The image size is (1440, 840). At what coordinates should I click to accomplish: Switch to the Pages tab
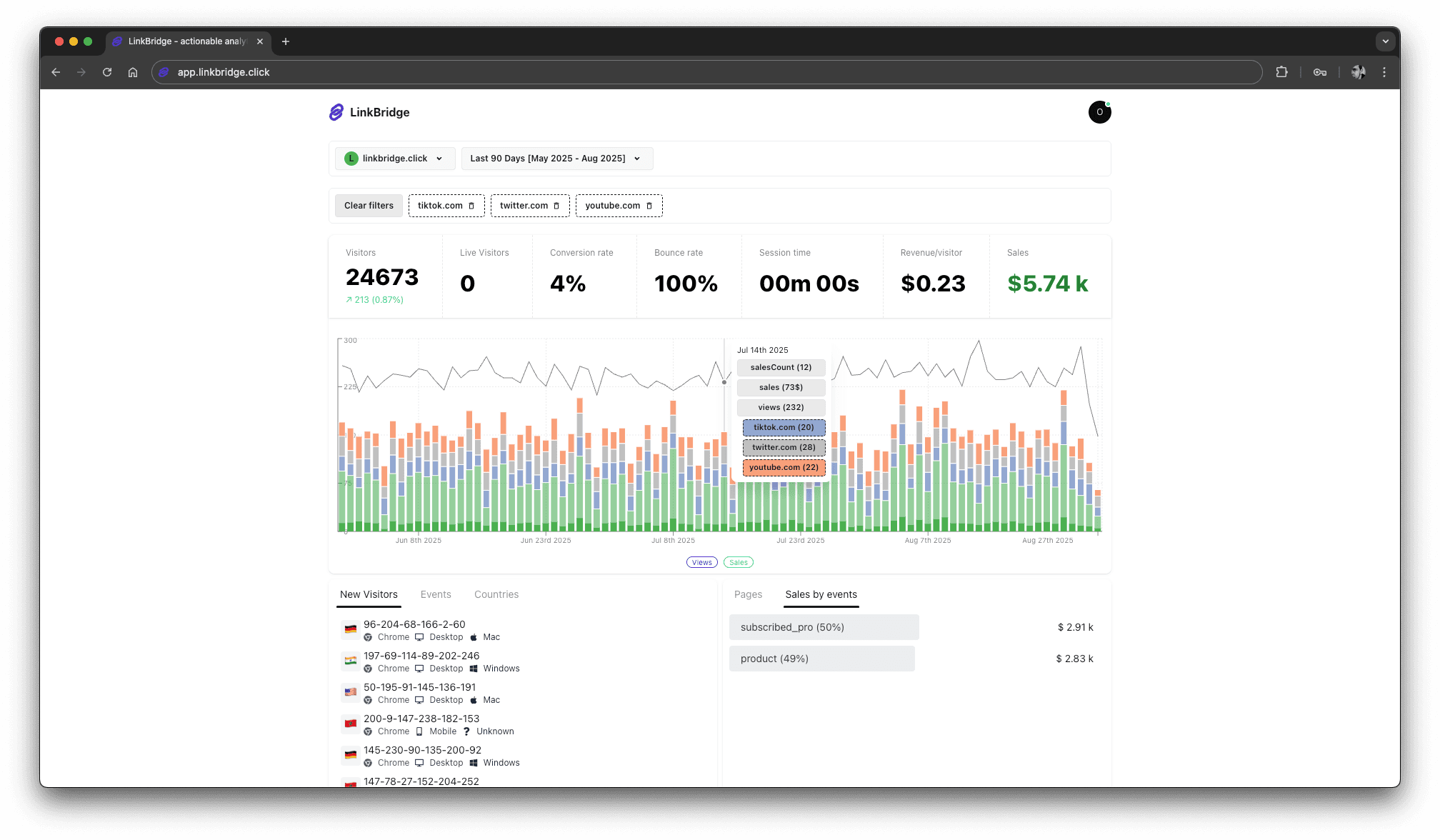748,594
